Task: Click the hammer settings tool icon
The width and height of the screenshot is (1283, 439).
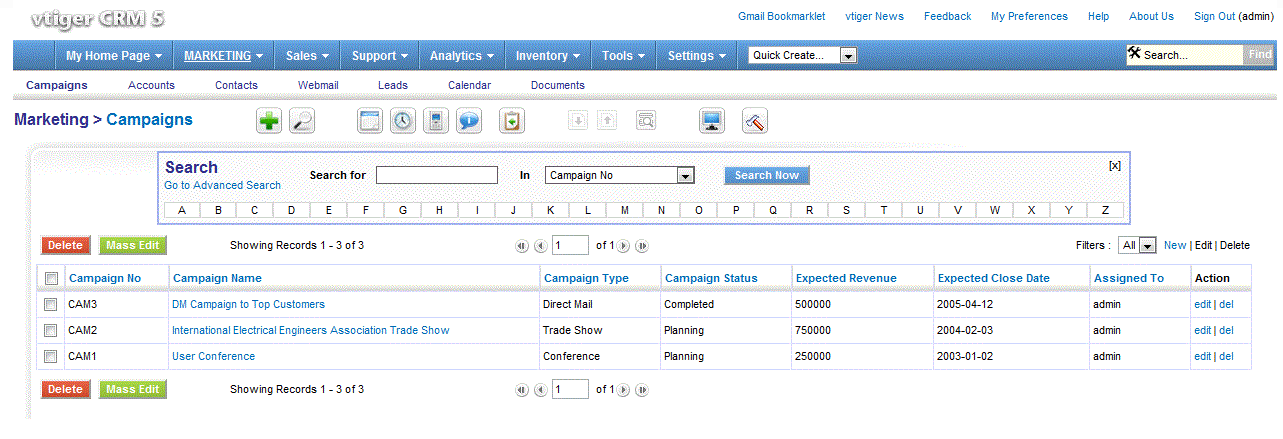Action: (x=755, y=121)
